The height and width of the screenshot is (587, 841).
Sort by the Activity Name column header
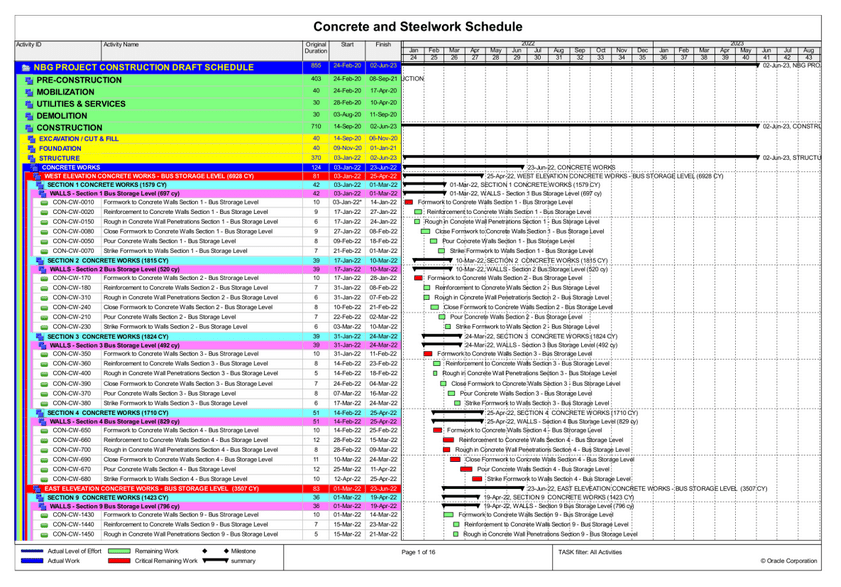(202, 50)
